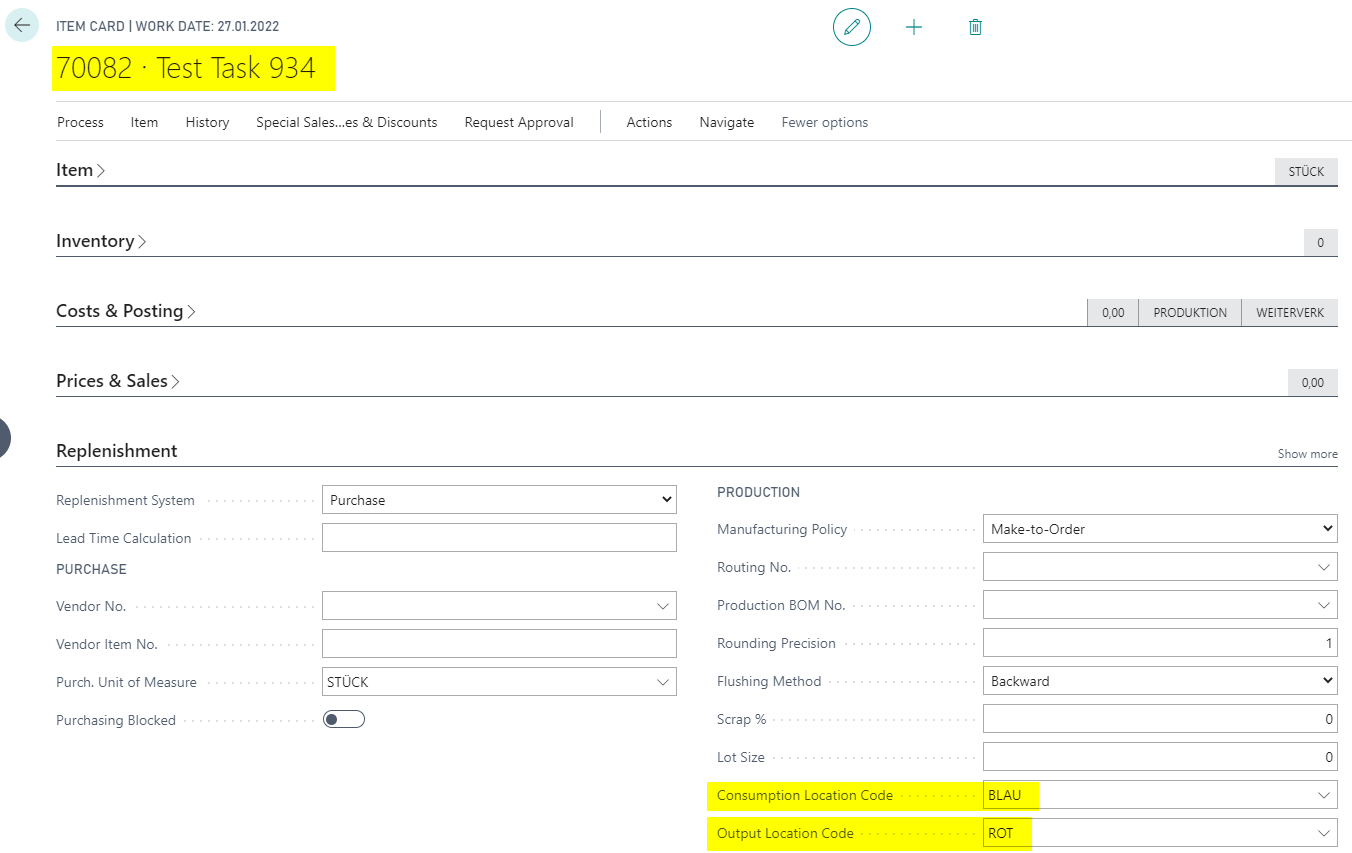
Task: Expand the Inventory section
Action: pos(100,241)
